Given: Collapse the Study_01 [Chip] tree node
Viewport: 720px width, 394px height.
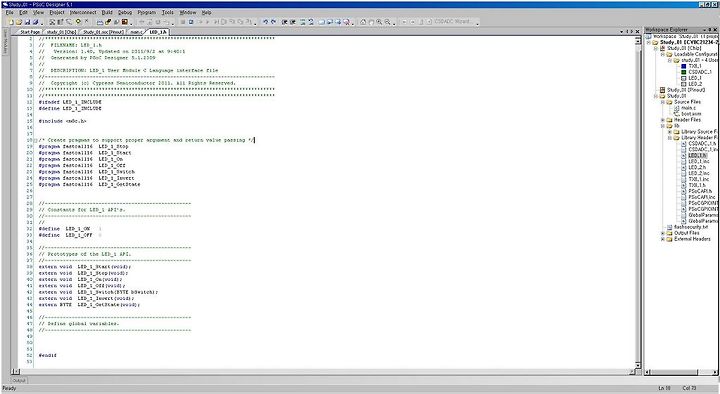Looking at the screenshot, I should click(656, 48).
